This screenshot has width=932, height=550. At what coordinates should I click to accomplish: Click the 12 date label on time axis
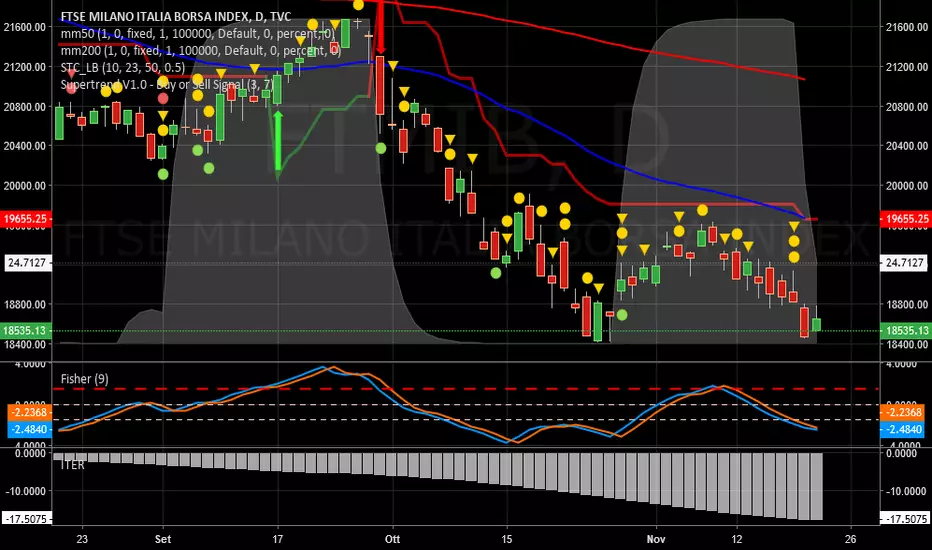click(x=737, y=539)
